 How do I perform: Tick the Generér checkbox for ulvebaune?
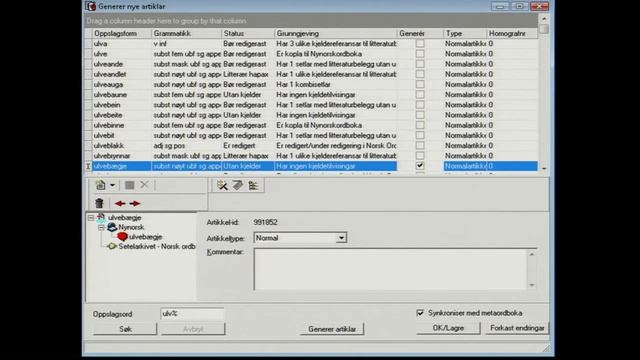(420, 94)
